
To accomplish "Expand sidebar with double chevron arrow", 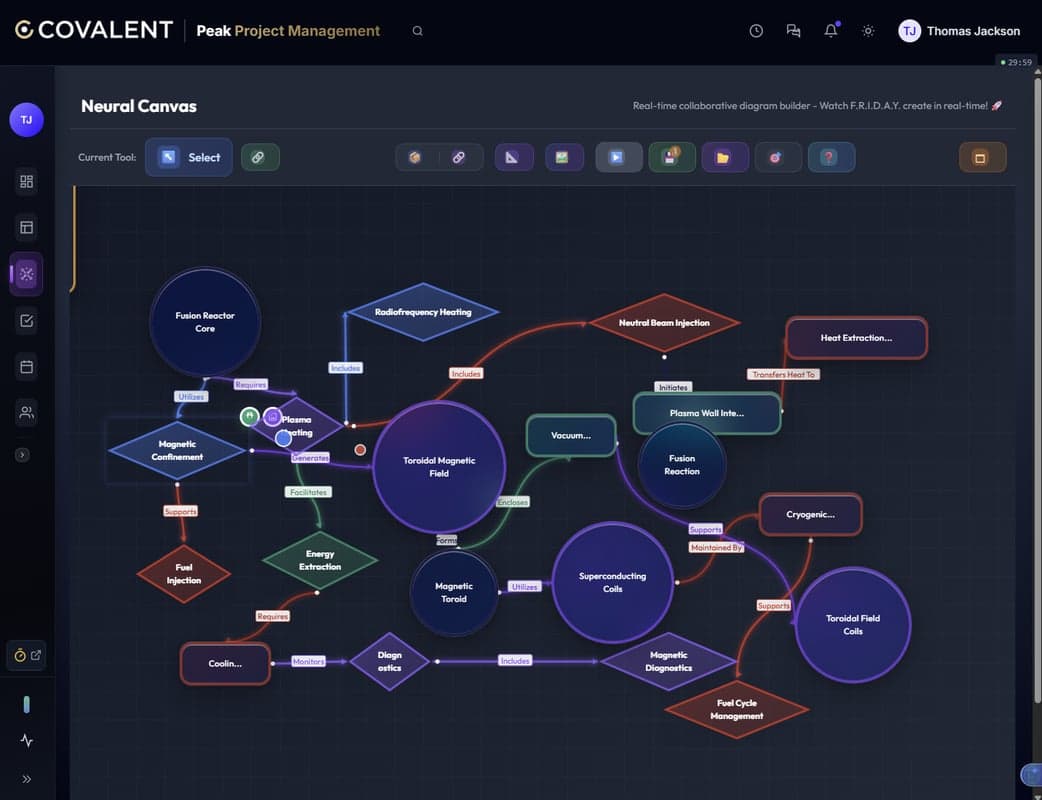I will click(x=27, y=779).
